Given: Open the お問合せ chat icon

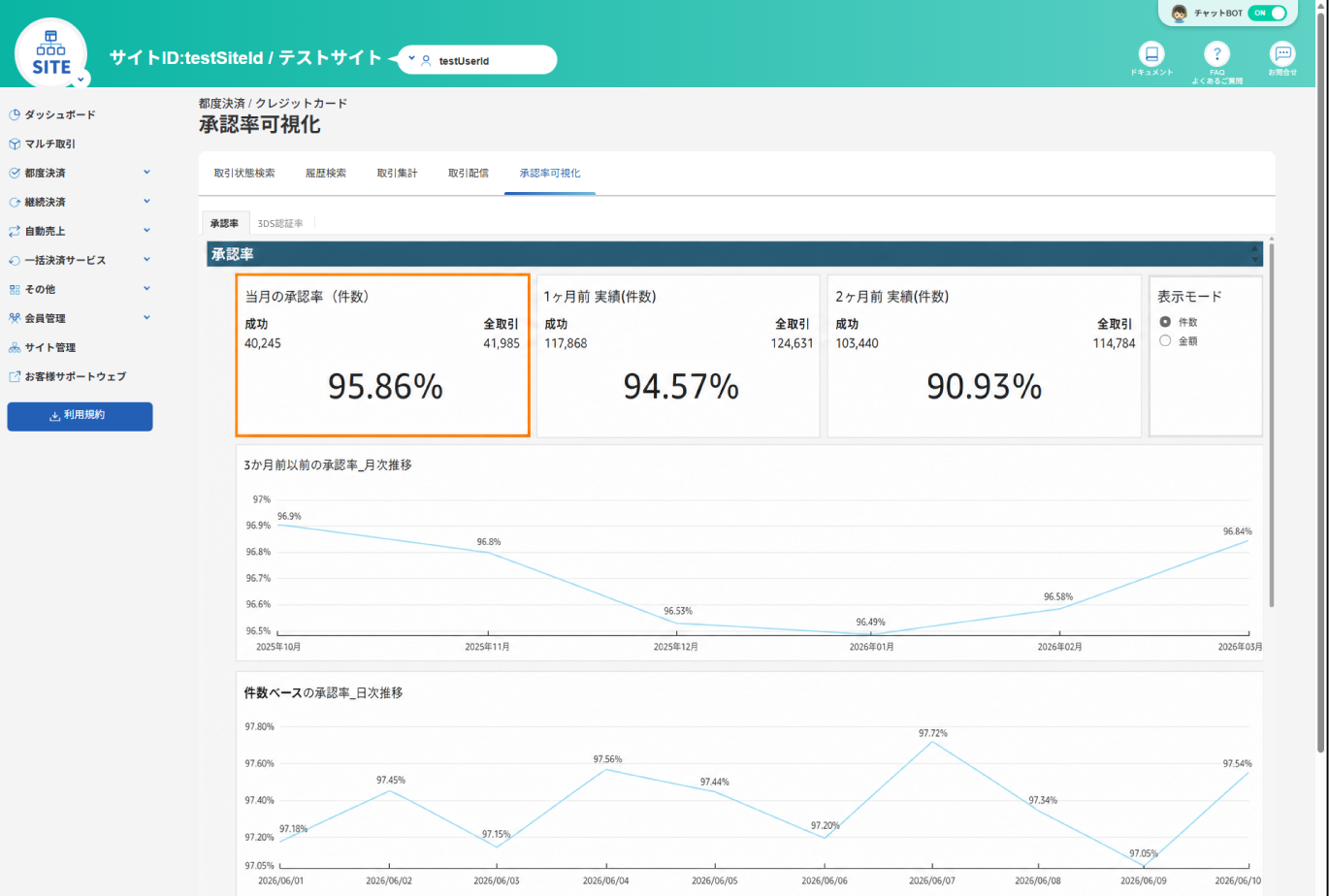Looking at the screenshot, I should [x=1282, y=53].
